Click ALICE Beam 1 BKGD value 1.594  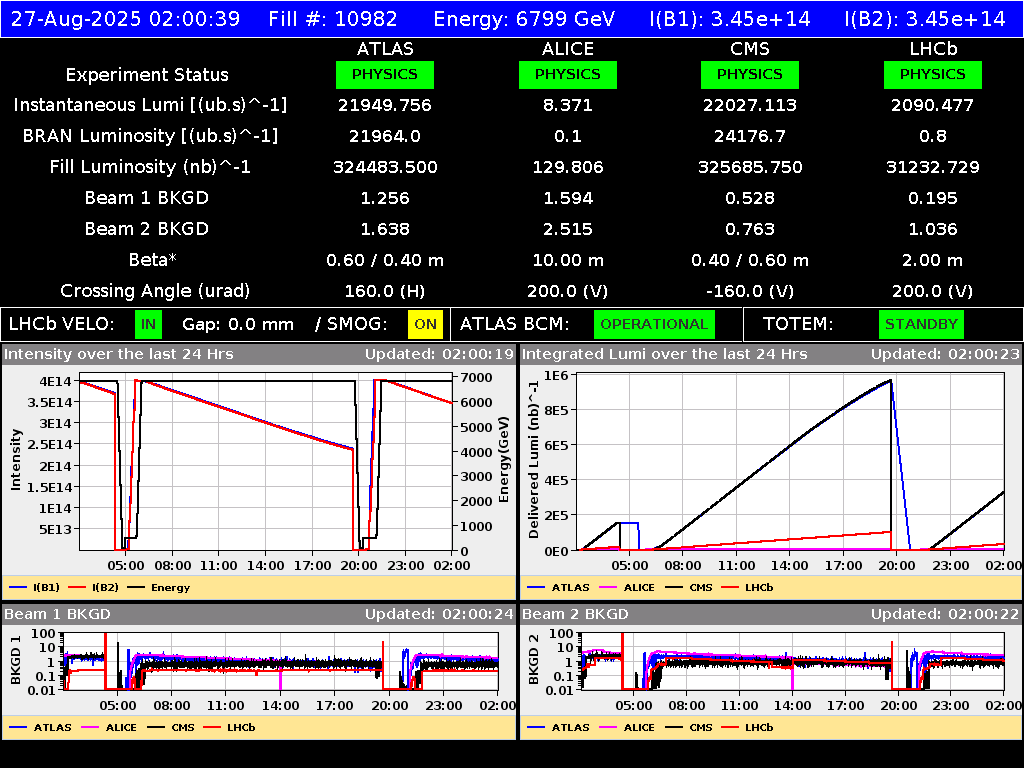(x=568, y=198)
